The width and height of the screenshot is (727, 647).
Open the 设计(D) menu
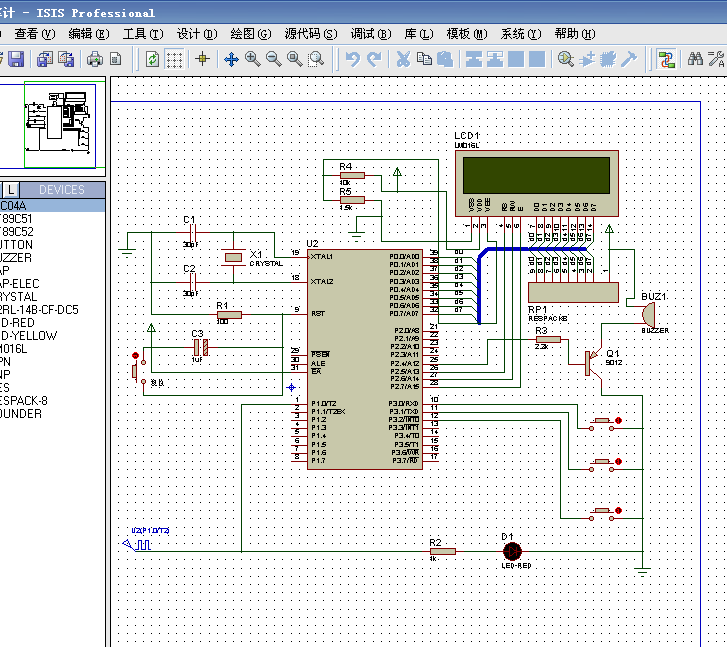197,34
